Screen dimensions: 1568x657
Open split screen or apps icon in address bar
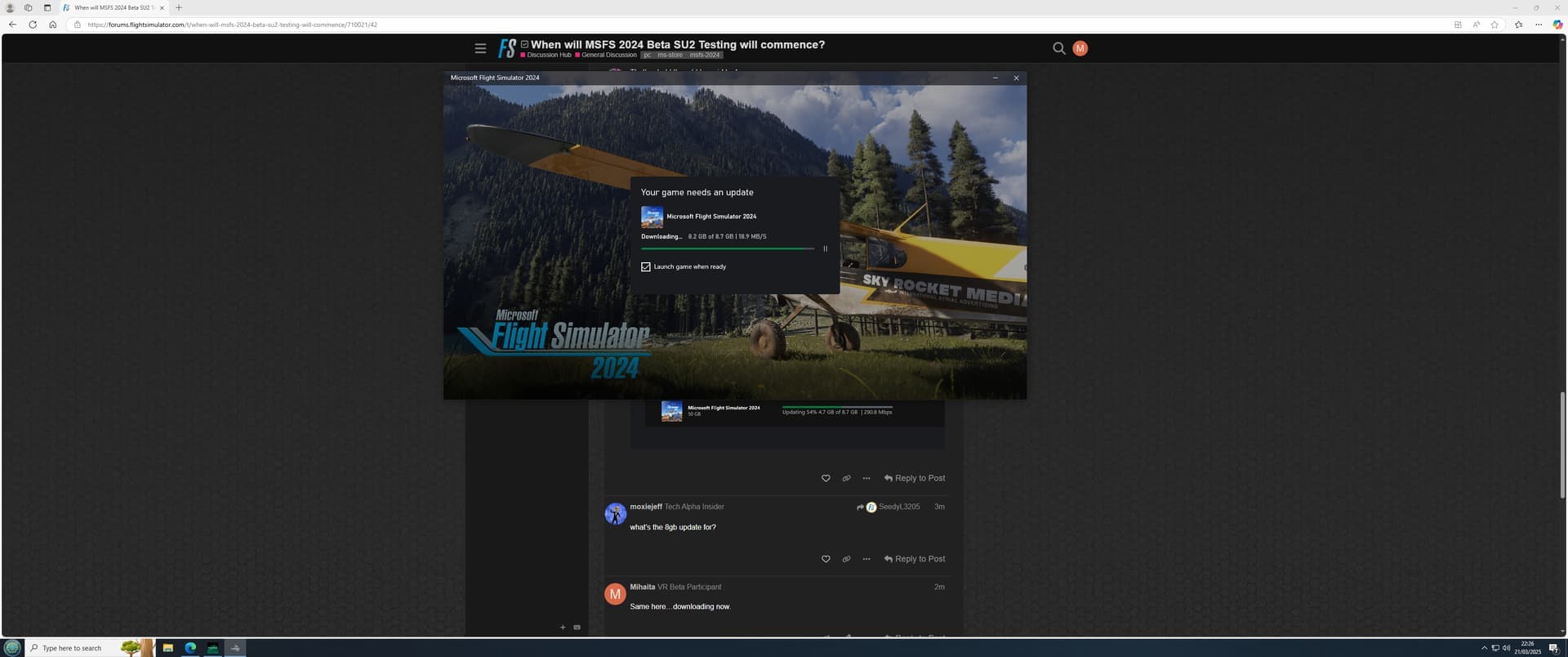[x=1458, y=25]
